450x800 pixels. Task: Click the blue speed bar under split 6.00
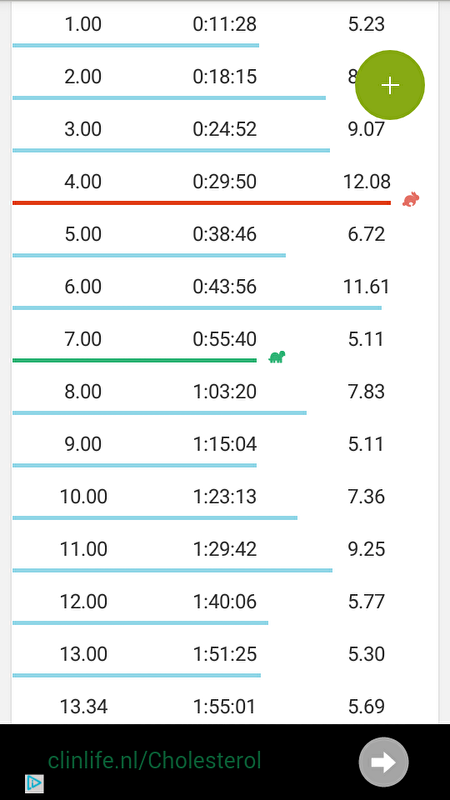(197, 308)
